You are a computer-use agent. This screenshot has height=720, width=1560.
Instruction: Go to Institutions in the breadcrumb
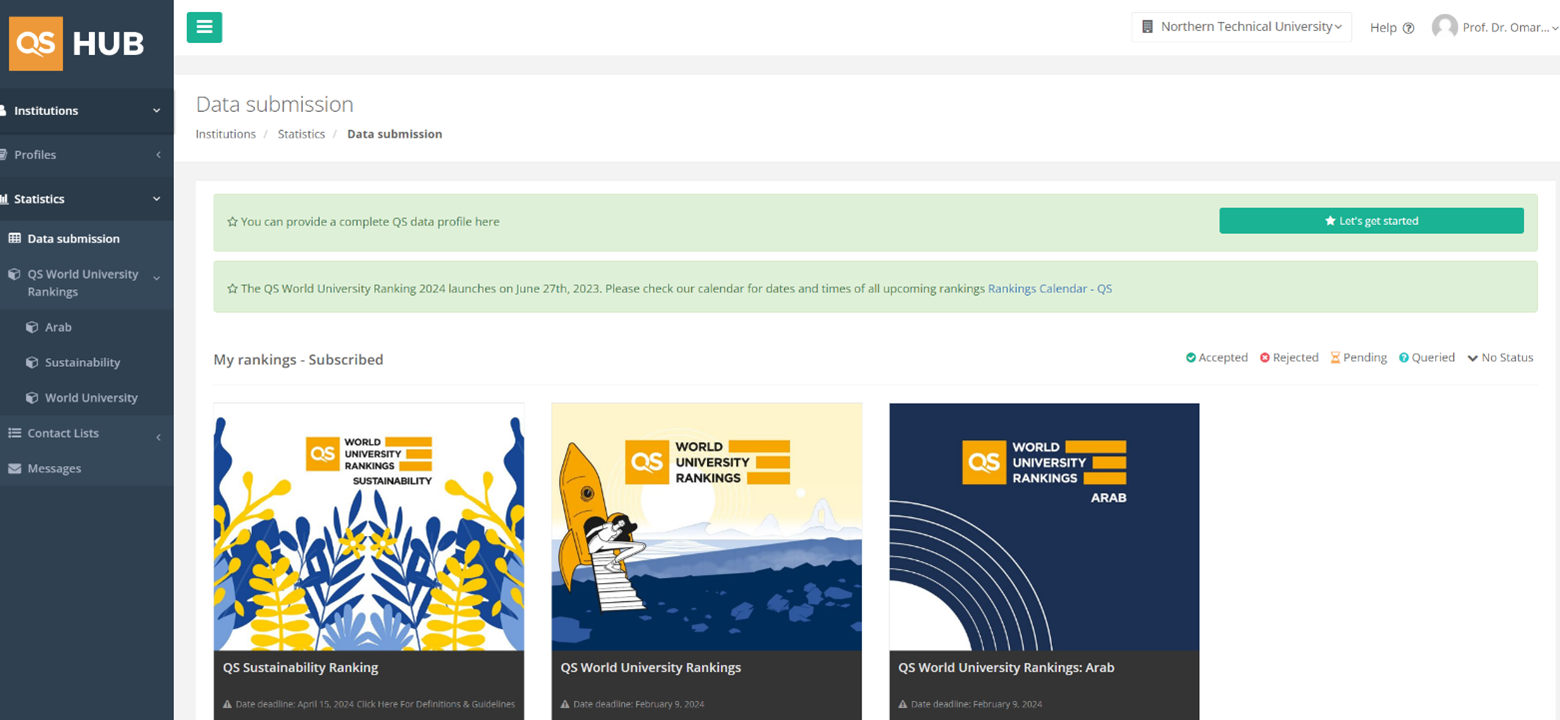click(x=225, y=134)
